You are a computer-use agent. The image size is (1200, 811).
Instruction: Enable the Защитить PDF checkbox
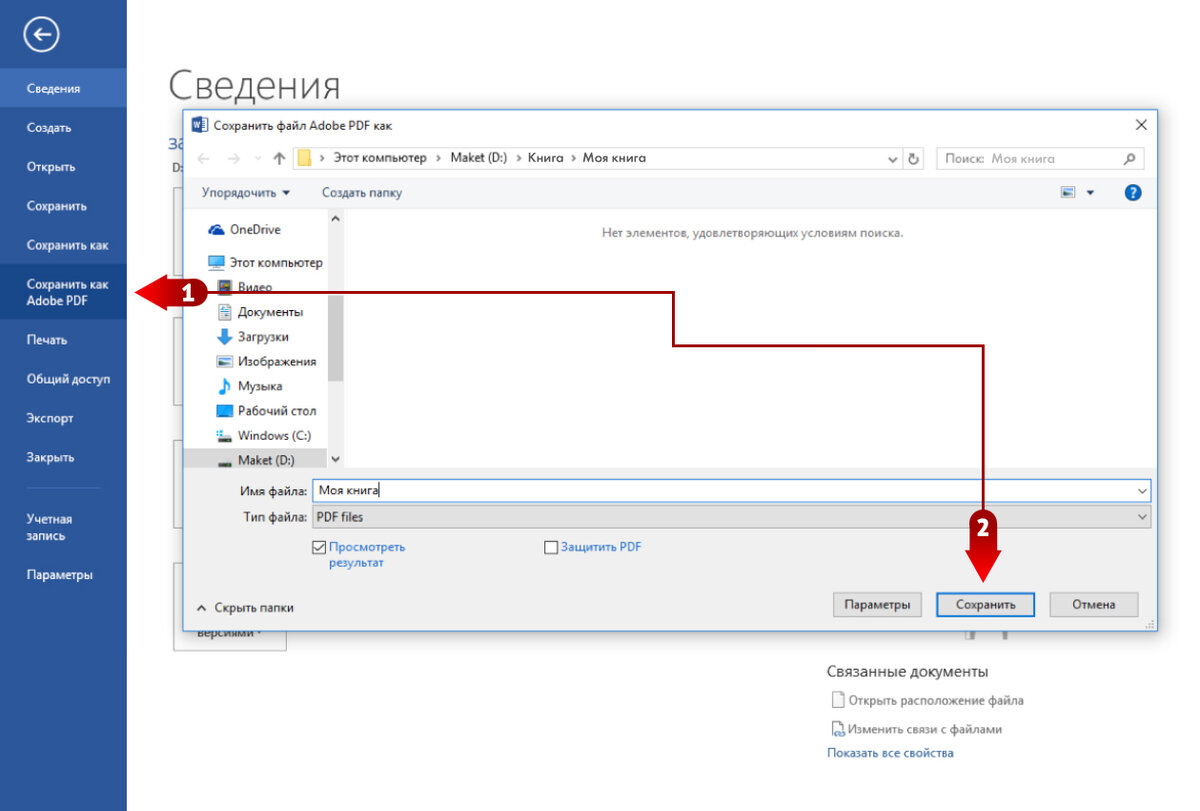(x=550, y=547)
